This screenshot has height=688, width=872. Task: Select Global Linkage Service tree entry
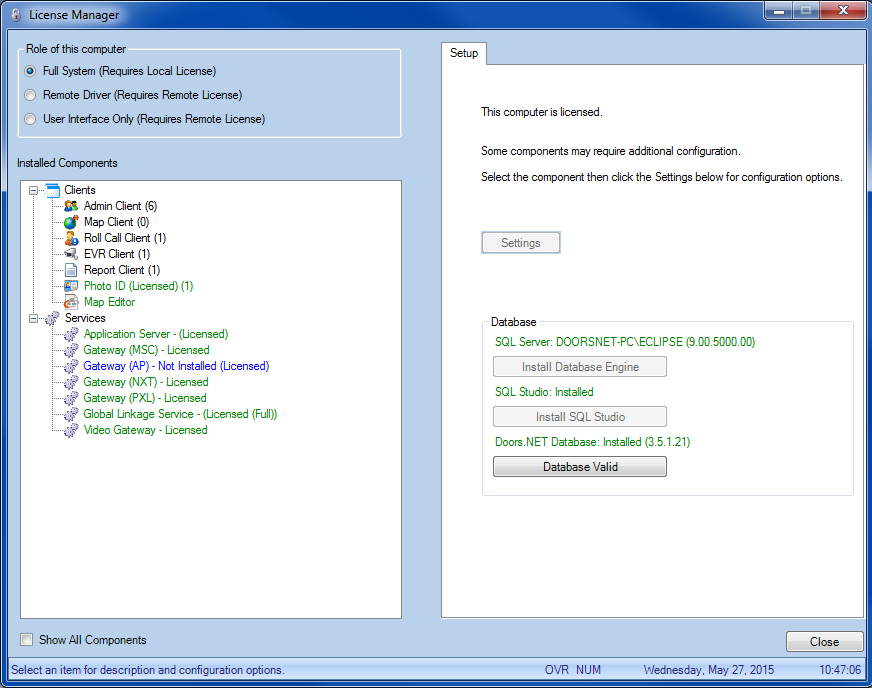(180, 414)
